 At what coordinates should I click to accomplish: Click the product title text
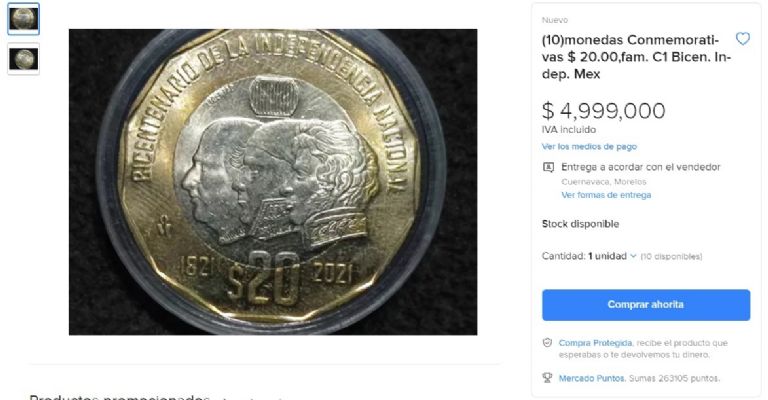(636, 57)
